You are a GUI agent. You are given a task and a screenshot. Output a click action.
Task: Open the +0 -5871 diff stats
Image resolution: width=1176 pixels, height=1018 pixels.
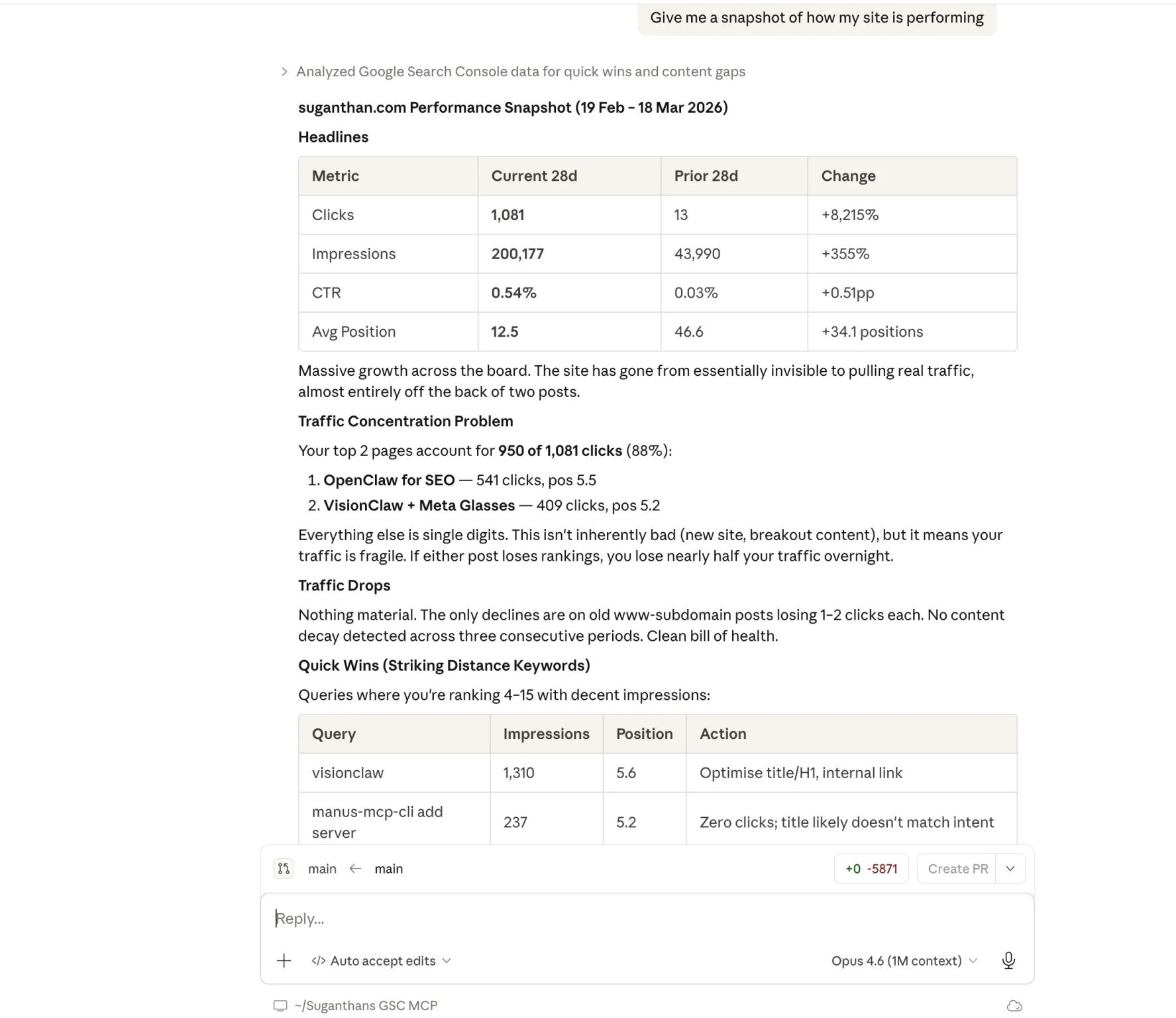point(871,868)
